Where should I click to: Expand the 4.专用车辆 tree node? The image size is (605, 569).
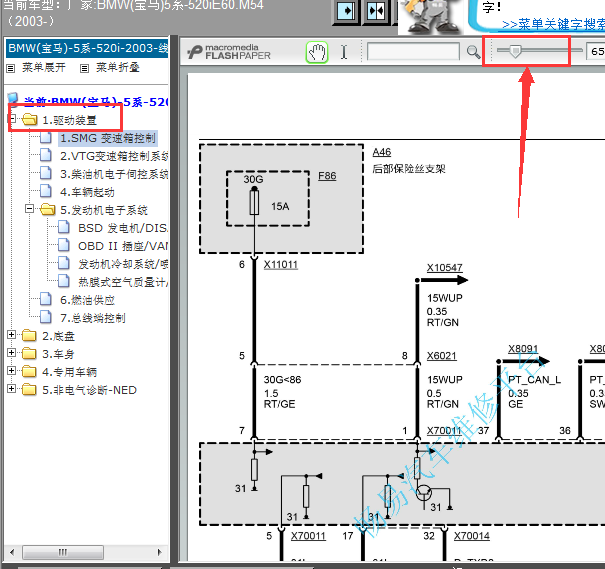[x=12, y=371]
